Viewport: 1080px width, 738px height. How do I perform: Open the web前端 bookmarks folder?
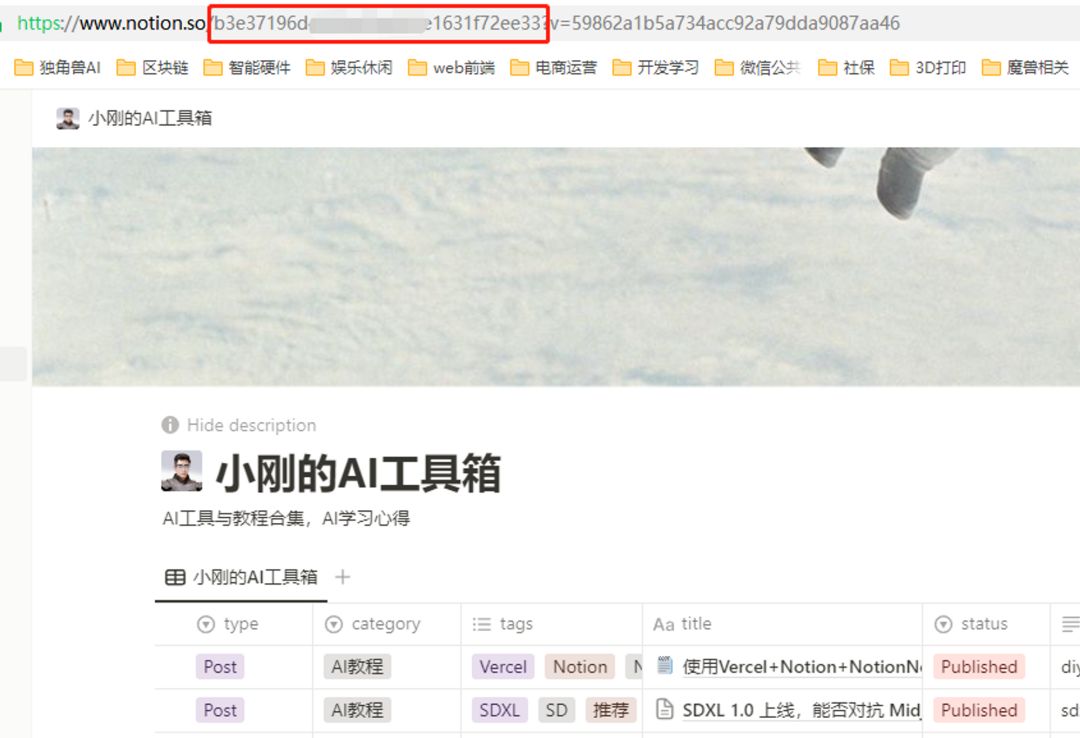coord(452,68)
